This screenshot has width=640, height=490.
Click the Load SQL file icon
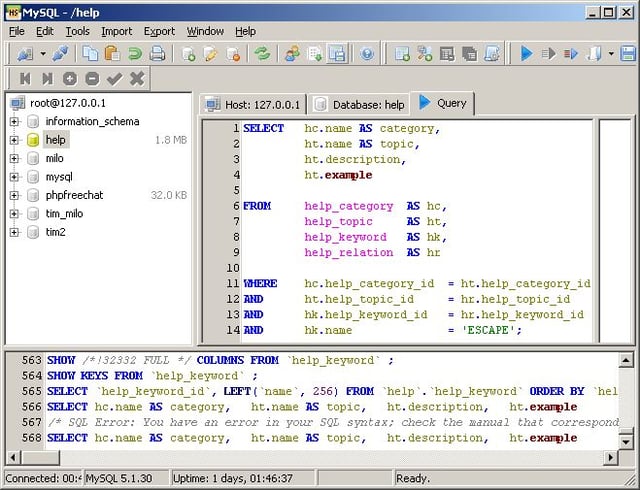coord(594,53)
